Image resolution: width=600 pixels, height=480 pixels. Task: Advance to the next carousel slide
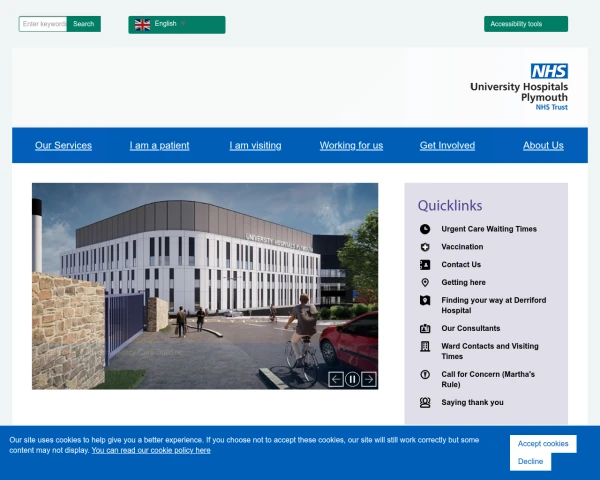coord(369,379)
